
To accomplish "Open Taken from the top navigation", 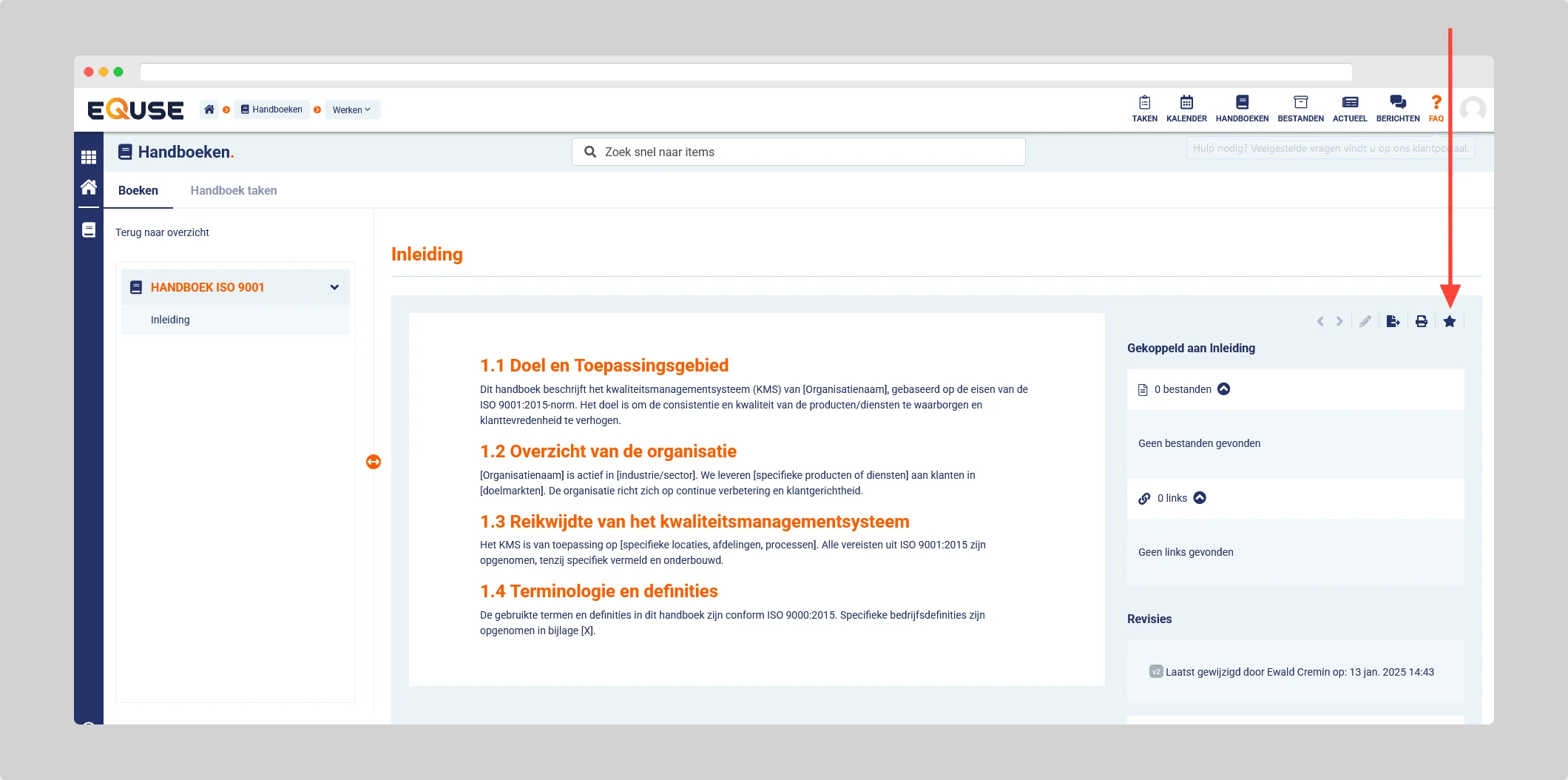I will click(x=1144, y=108).
